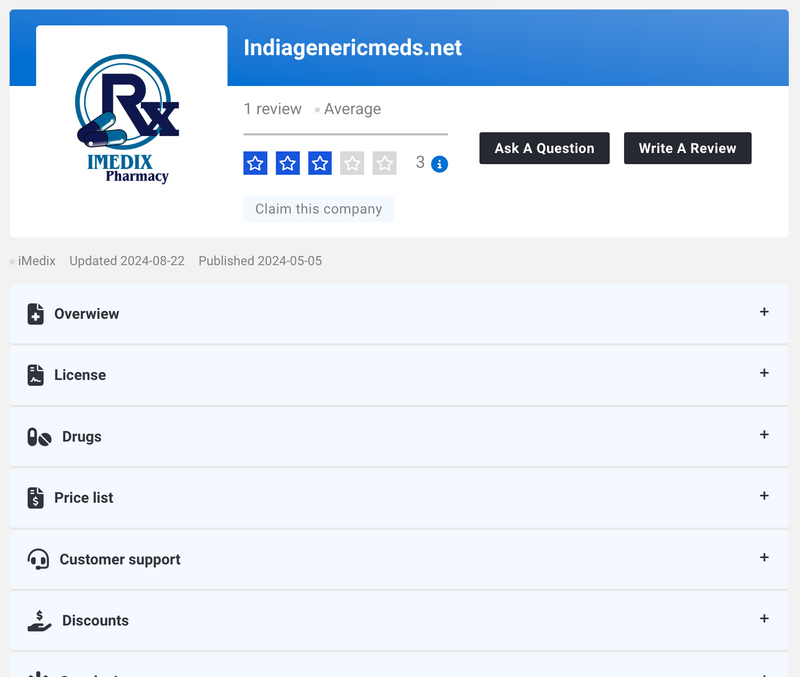Expand the Price list plus sign

[x=764, y=496]
